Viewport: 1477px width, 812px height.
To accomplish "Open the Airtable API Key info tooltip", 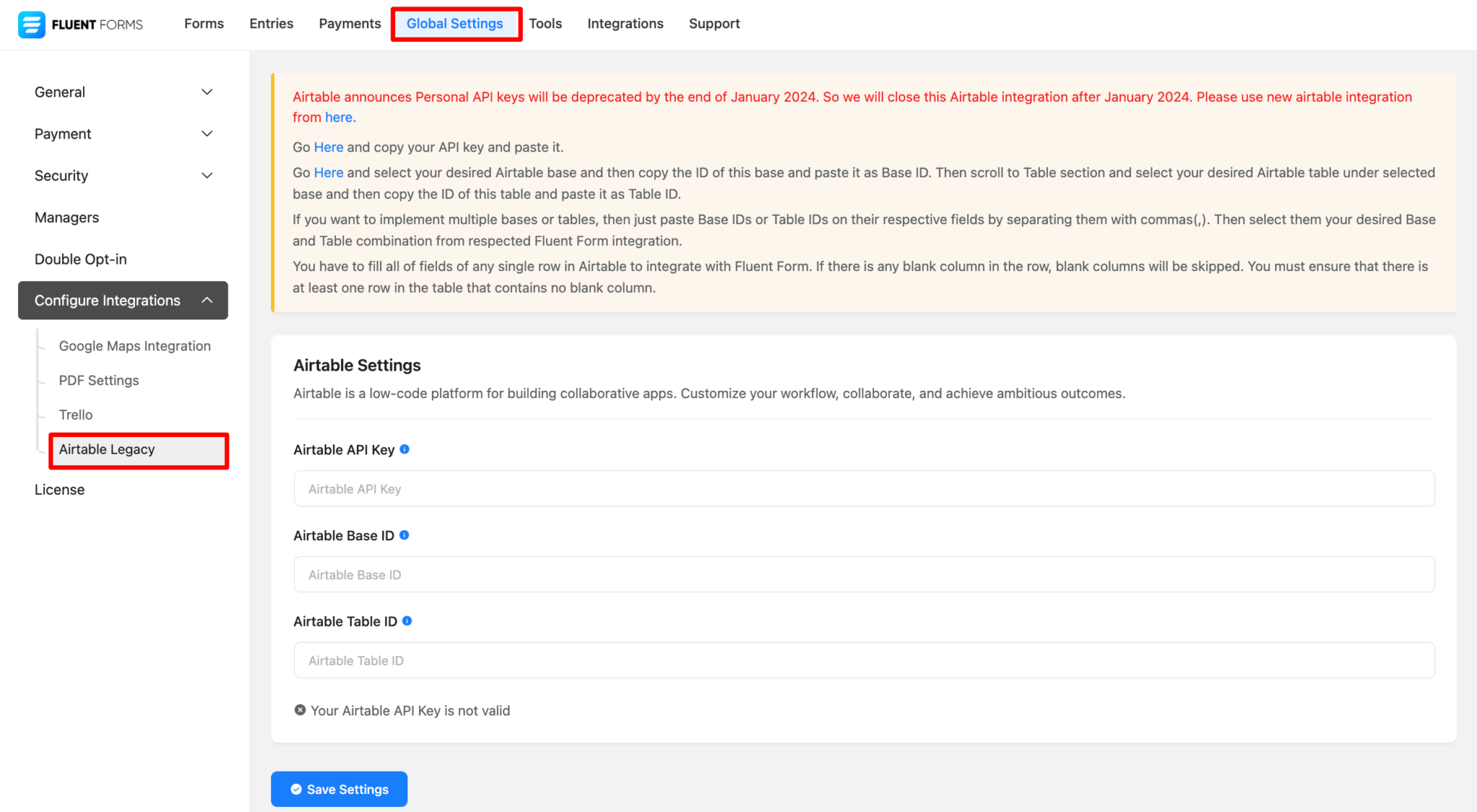I will click(405, 449).
